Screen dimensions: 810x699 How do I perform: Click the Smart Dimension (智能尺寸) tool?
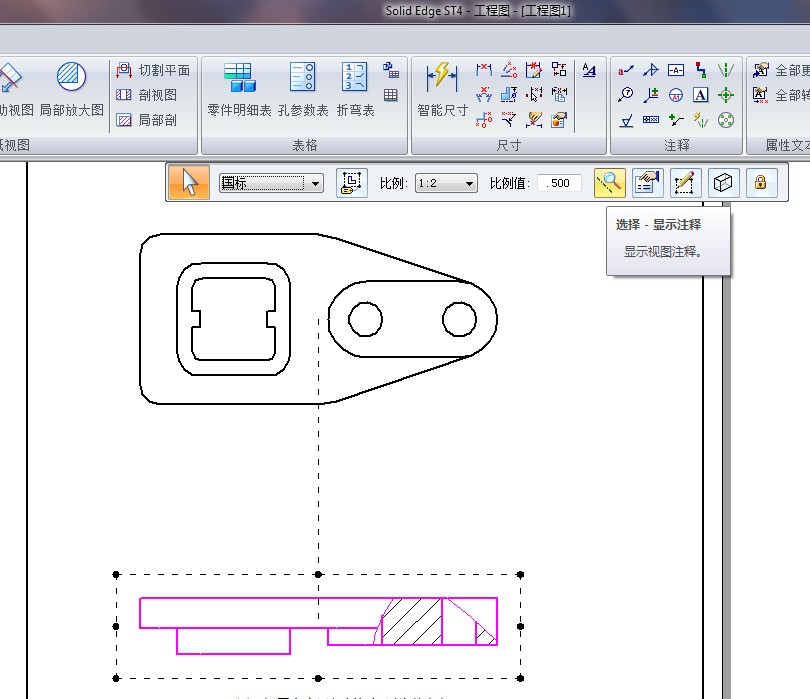click(x=442, y=89)
